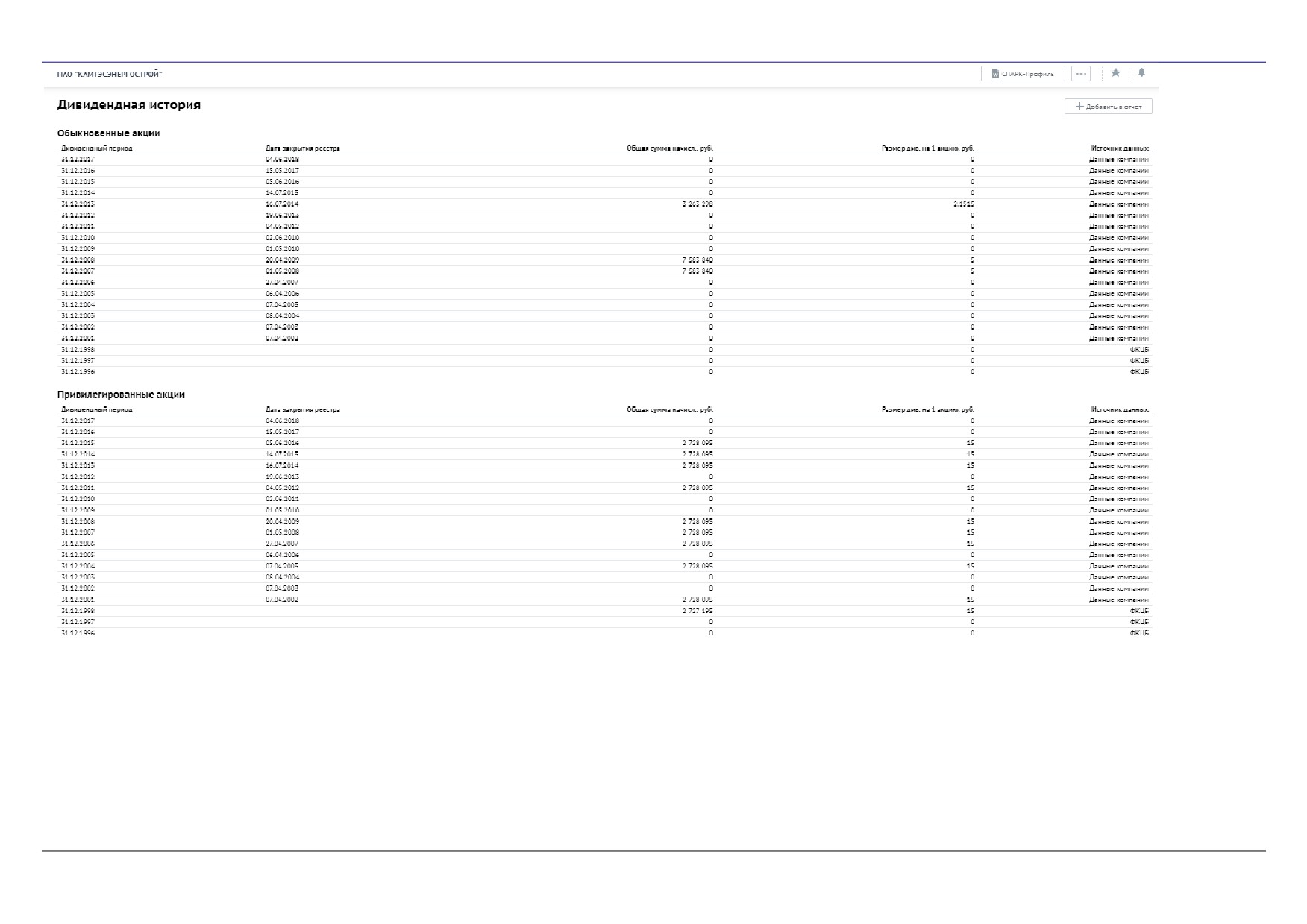The width and height of the screenshot is (1307, 924).
Task: Click 08.04.2004 registry date in ordinary shares table
Action: (x=282, y=316)
